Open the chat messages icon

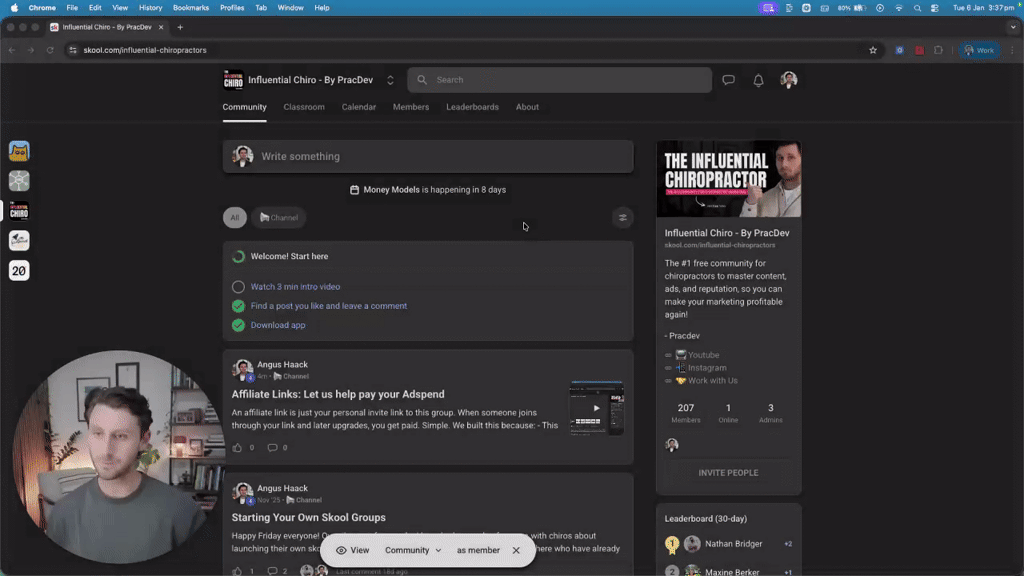(728, 80)
